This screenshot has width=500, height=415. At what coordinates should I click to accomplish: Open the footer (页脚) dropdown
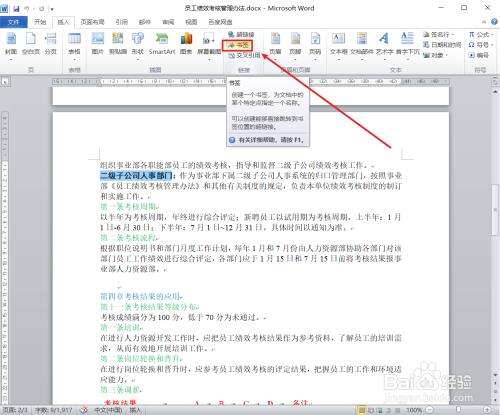pyautogui.click(x=295, y=46)
